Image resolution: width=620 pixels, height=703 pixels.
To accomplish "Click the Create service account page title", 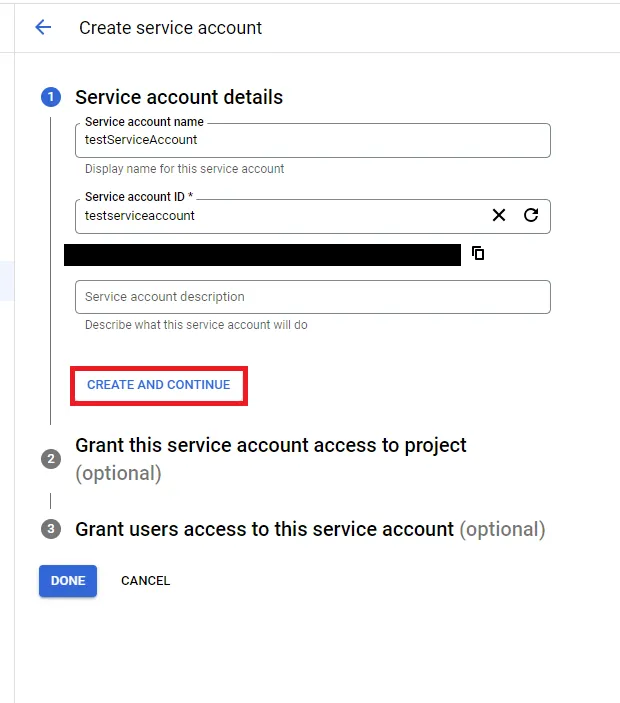I will [x=171, y=28].
